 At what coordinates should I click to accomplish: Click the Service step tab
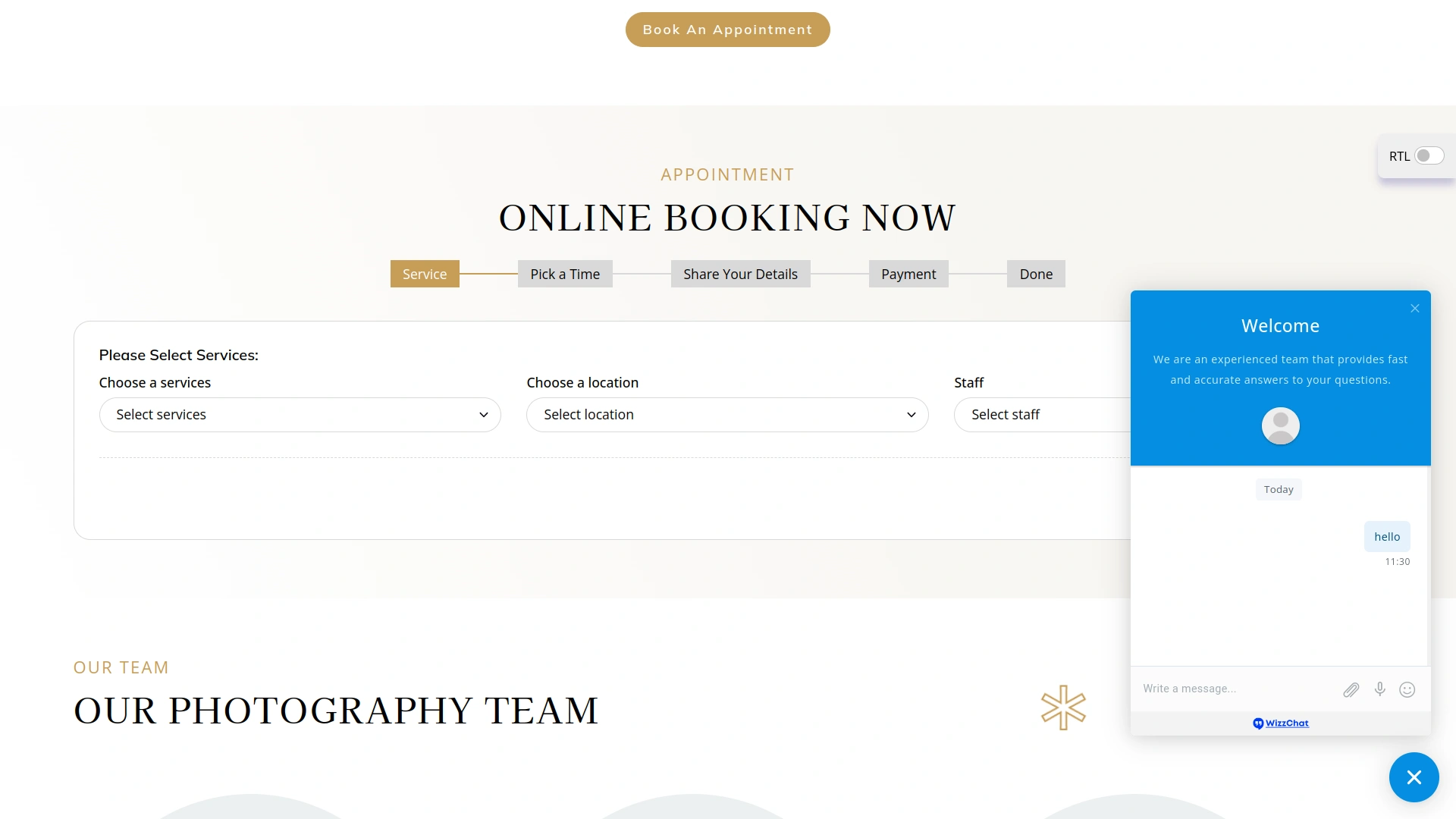click(x=425, y=274)
